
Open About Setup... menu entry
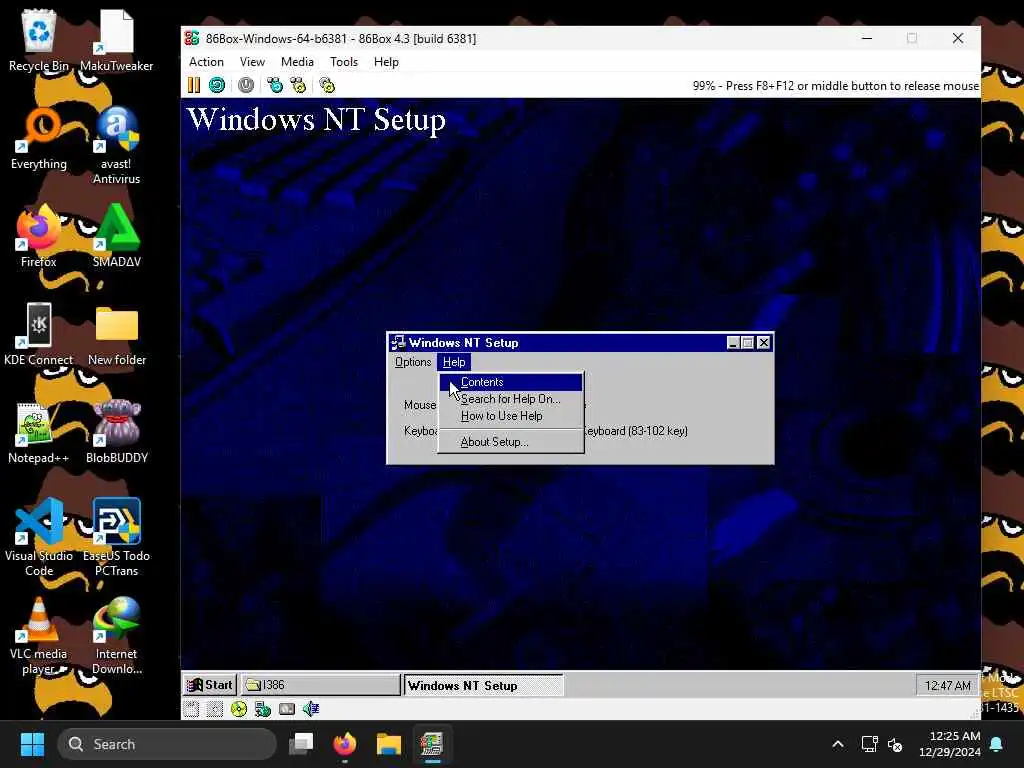[x=511, y=442]
